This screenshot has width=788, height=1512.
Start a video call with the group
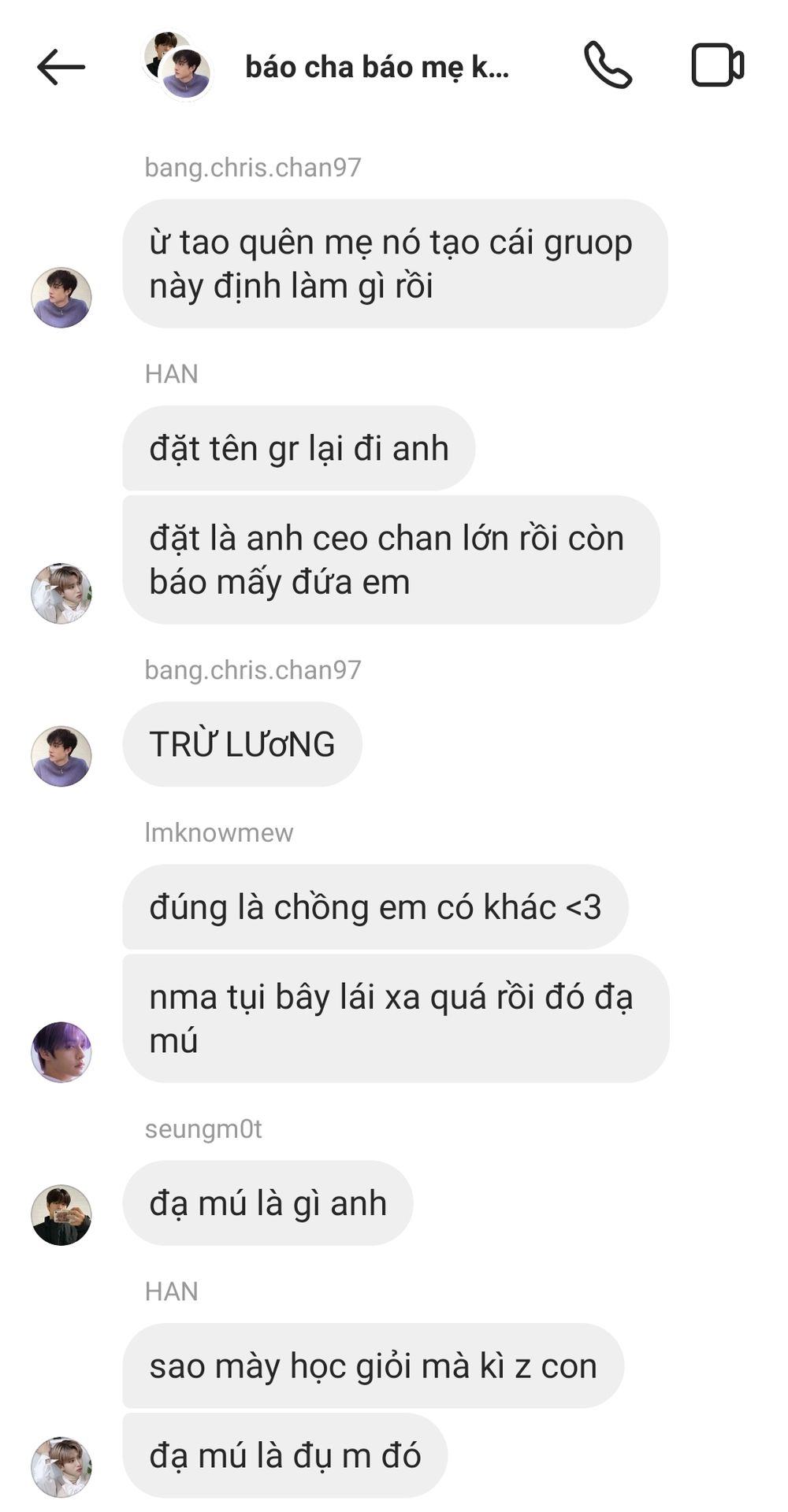click(x=717, y=65)
